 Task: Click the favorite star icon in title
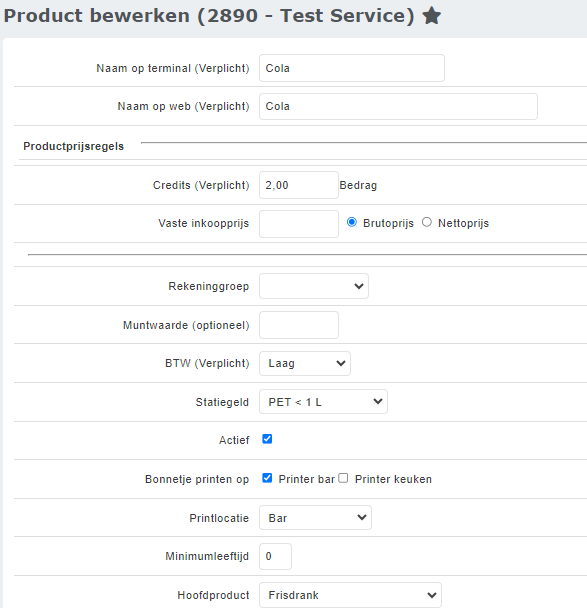(432, 16)
